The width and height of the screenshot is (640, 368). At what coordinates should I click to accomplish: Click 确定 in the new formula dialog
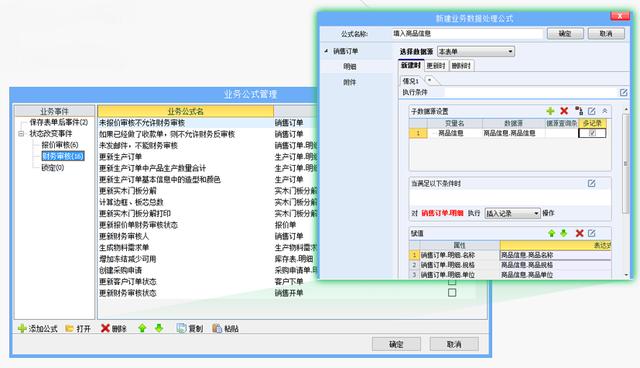pos(565,34)
